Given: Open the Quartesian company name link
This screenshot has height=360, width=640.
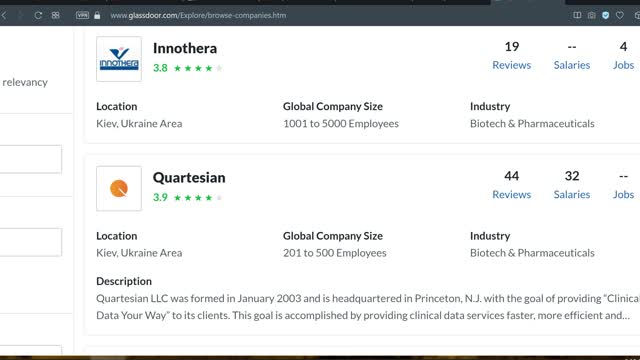Looking at the screenshot, I should [189, 178].
